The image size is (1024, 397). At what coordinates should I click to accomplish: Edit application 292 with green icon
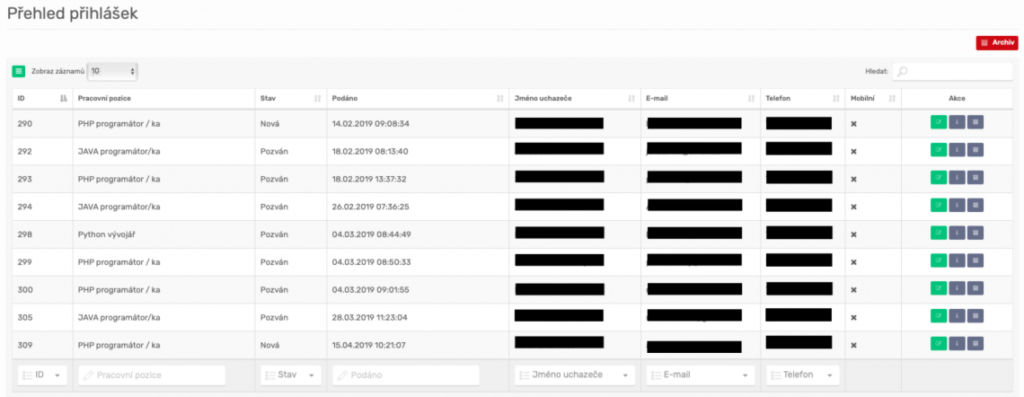coord(938,150)
